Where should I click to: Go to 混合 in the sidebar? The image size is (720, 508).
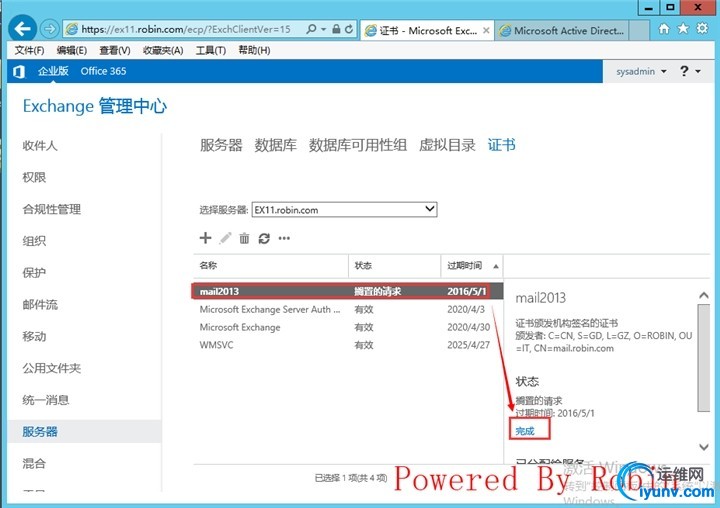pyautogui.click(x=34, y=463)
